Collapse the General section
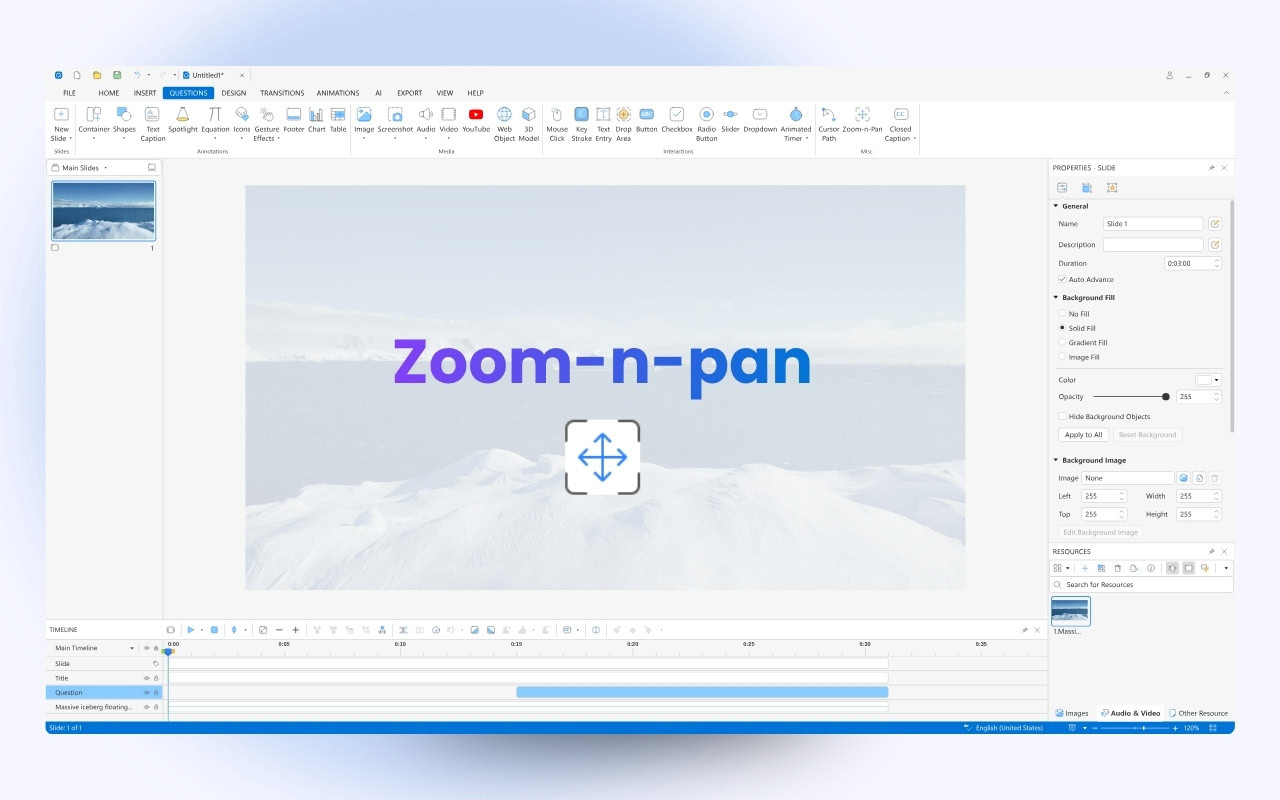1280x800 pixels. 1055,206
